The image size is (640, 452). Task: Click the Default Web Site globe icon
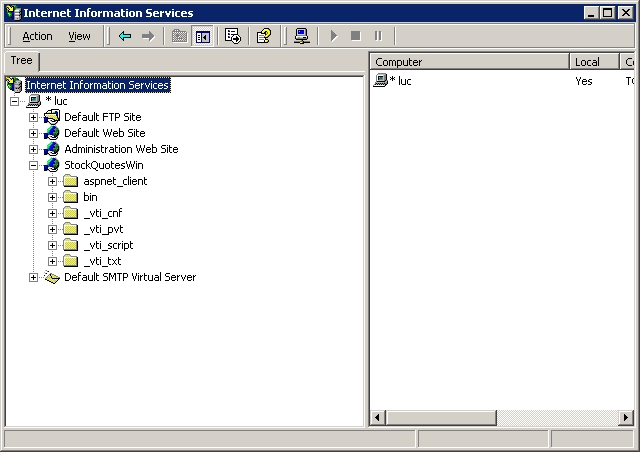tap(52, 133)
